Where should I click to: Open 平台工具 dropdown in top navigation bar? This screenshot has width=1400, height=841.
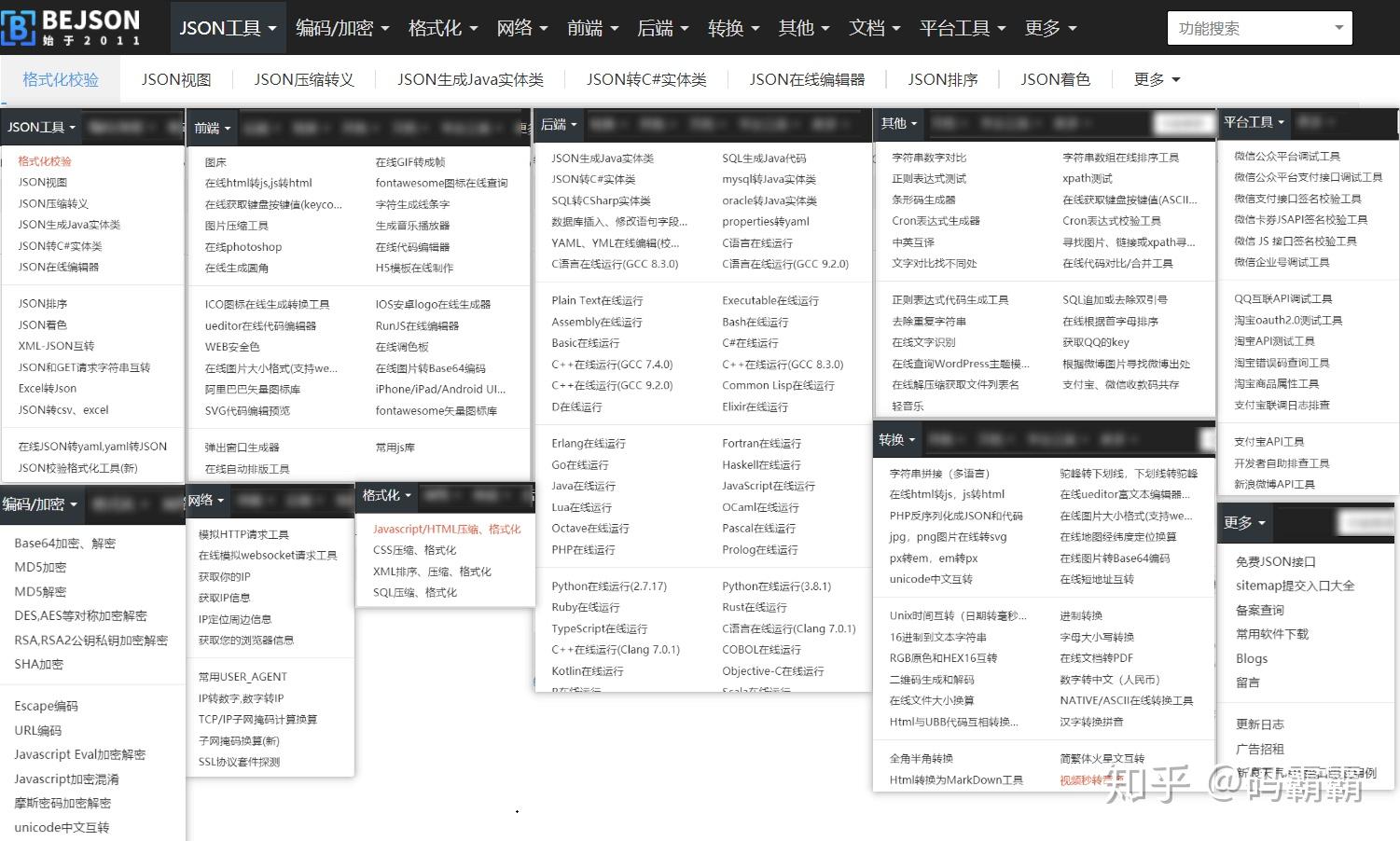tap(963, 28)
